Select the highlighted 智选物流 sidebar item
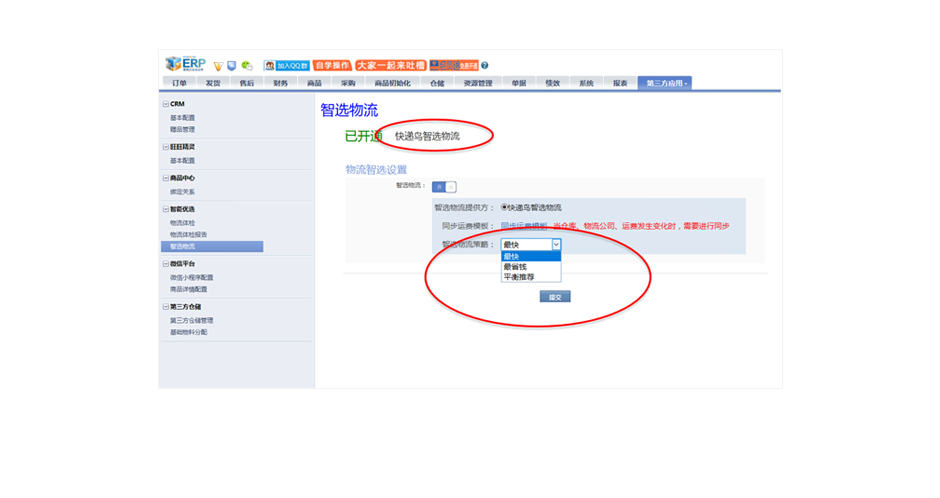 click(x=212, y=246)
